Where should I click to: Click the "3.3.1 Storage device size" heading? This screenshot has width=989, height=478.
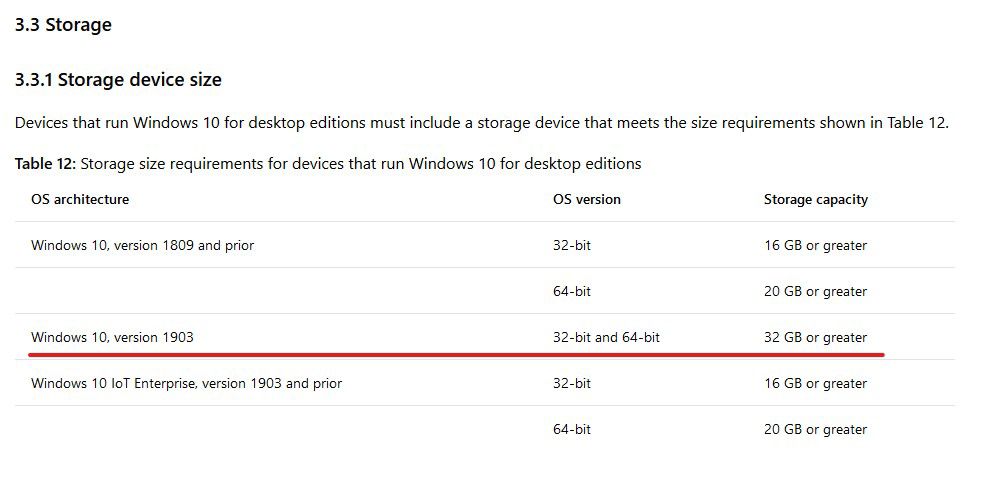[118, 80]
